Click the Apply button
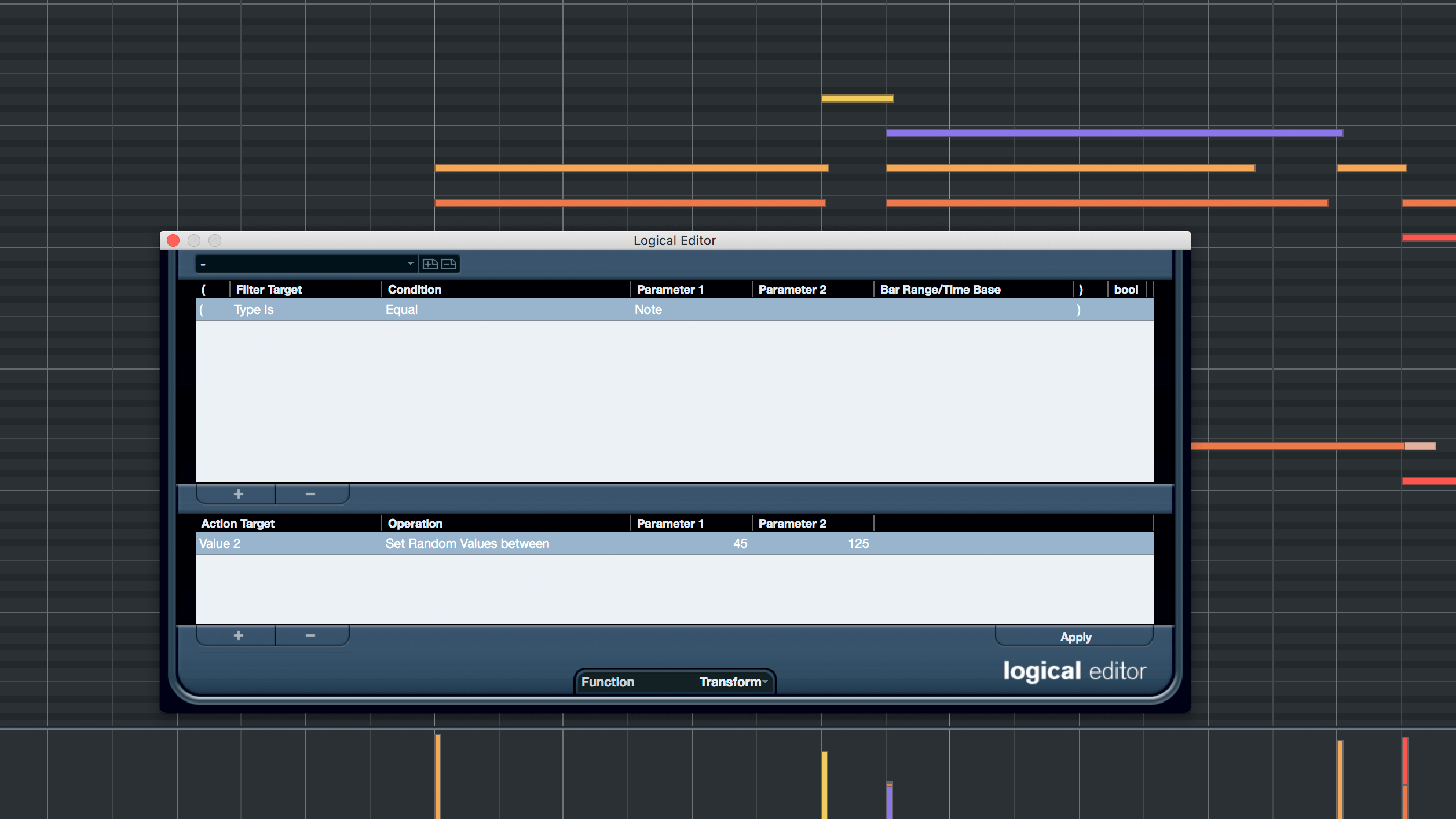Viewport: 1456px width, 819px height. tap(1075, 637)
